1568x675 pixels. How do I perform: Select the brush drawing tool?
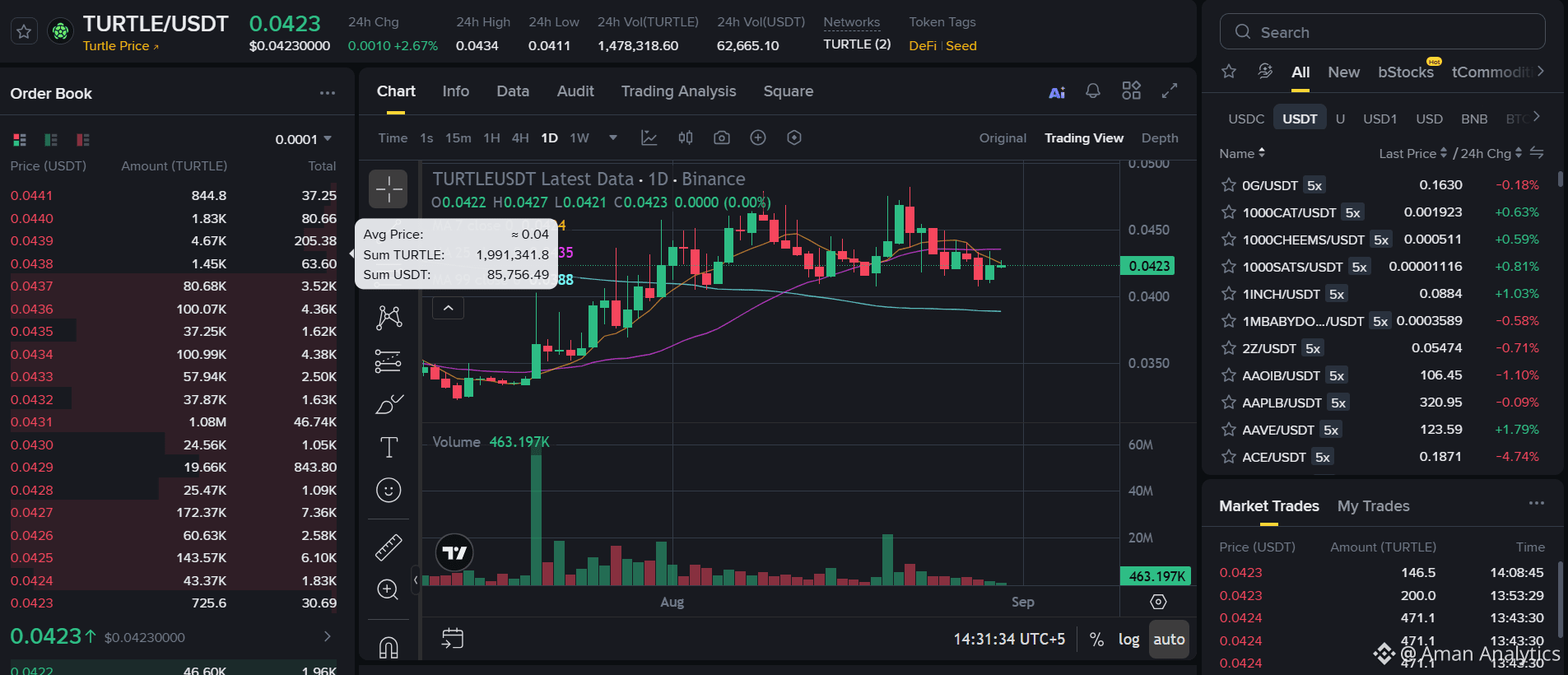(x=389, y=404)
